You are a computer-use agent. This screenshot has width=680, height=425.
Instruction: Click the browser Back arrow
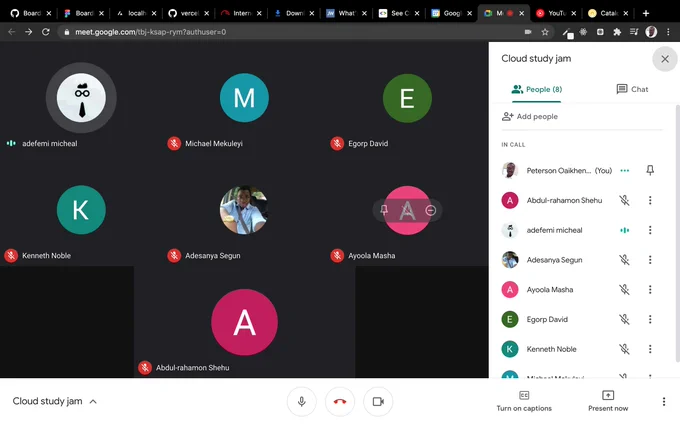12,32
